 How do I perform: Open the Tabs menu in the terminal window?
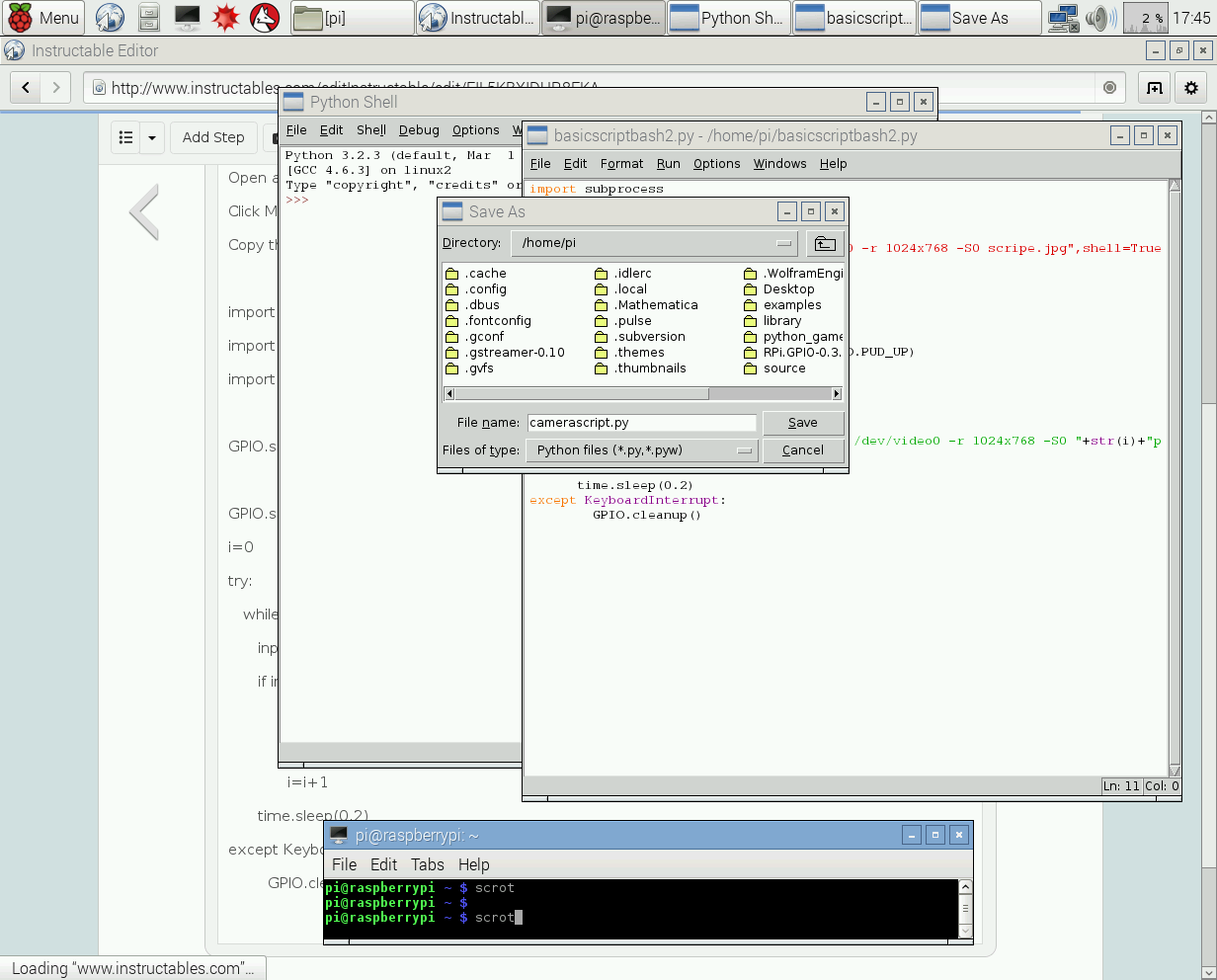(428, 864)
